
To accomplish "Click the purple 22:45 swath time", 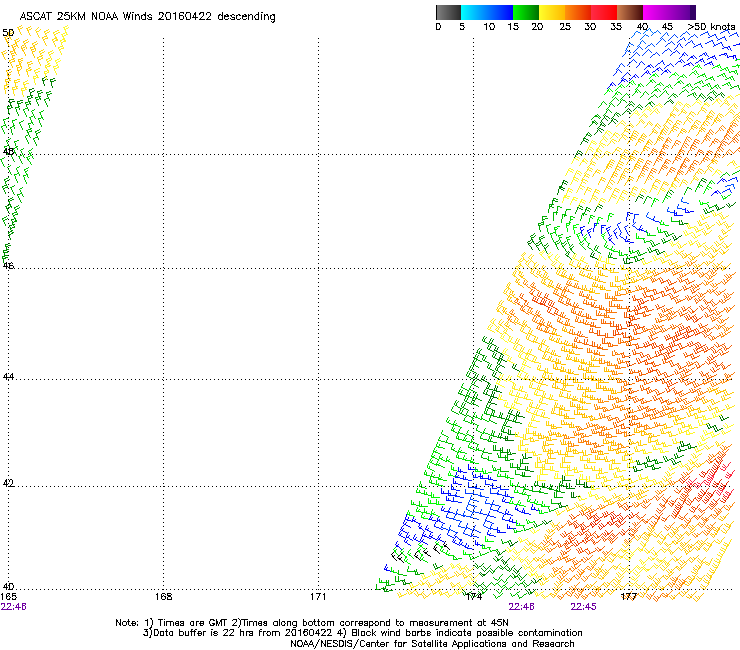I will 583,607.
